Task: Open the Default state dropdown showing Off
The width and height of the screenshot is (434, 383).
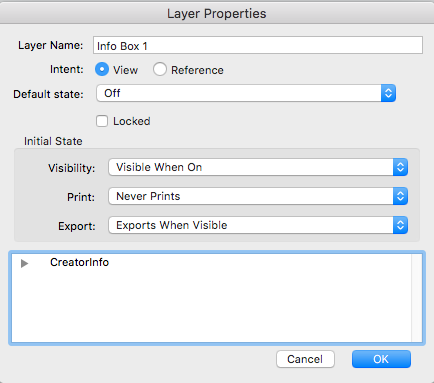Action: point(246,93)
